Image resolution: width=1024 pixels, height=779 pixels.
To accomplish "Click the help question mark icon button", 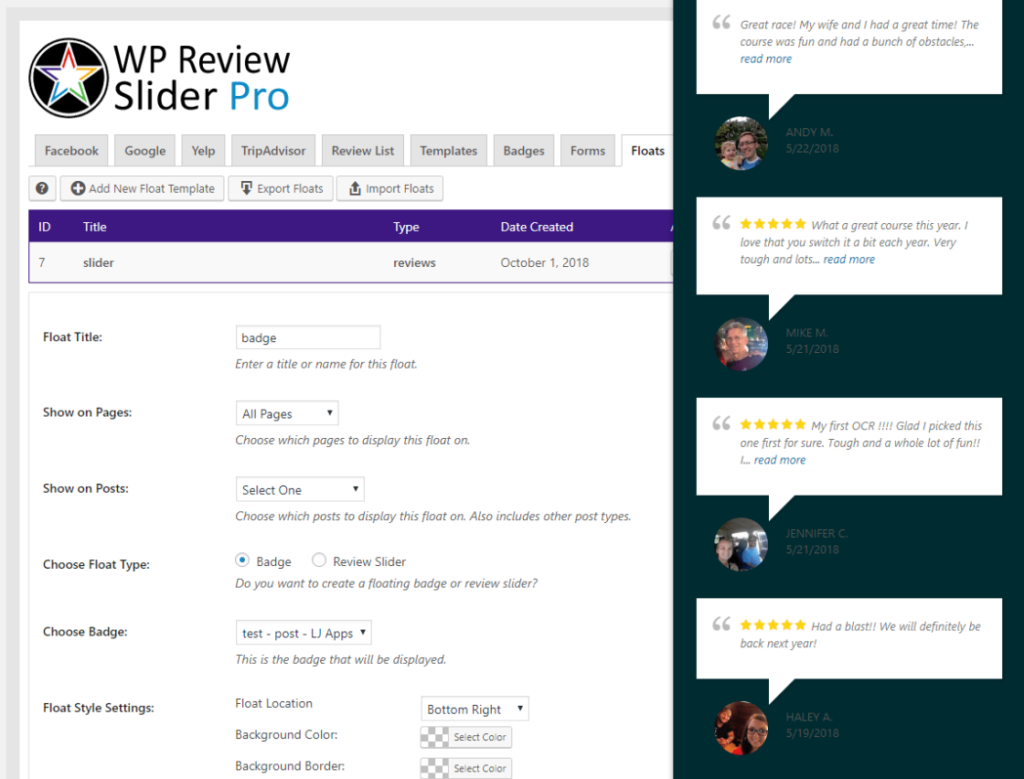I will click(x=42, y=188).
